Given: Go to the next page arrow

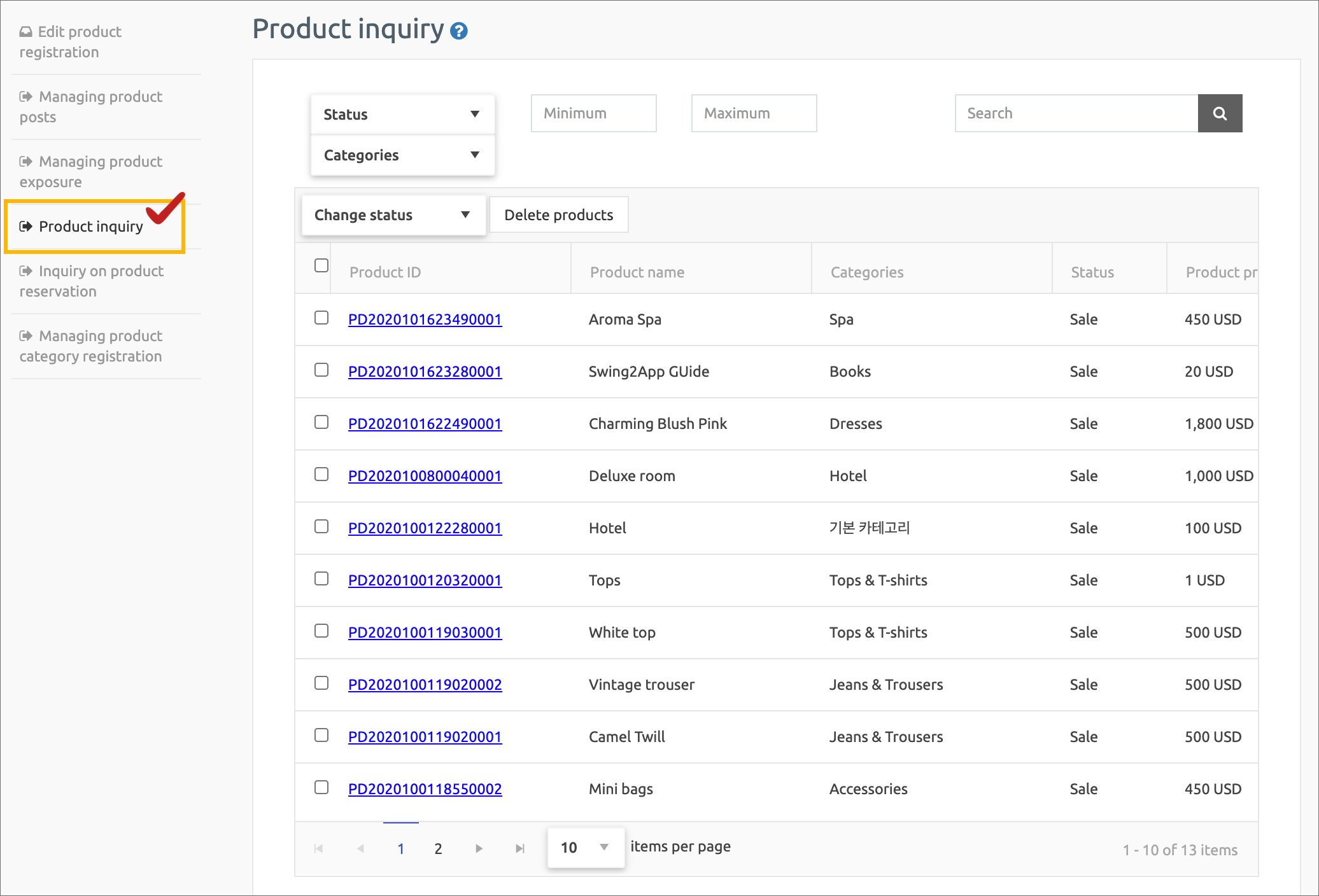Looking at the screenshot, I should 479,848.
